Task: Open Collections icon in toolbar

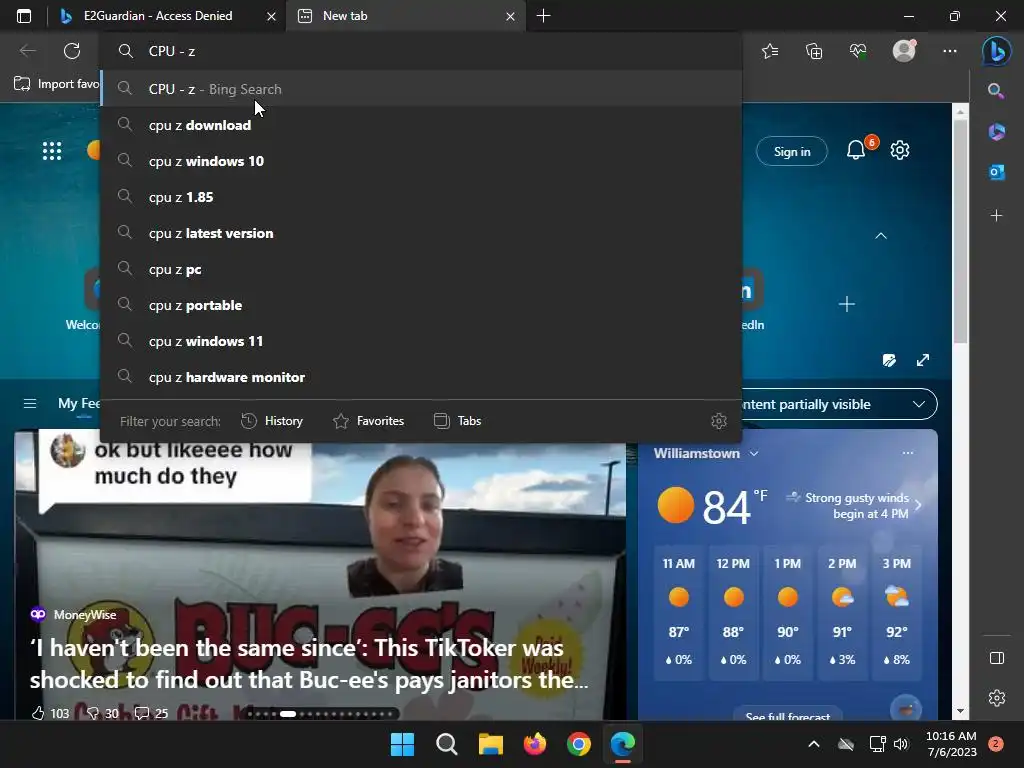Action: (x=814, y=51)
